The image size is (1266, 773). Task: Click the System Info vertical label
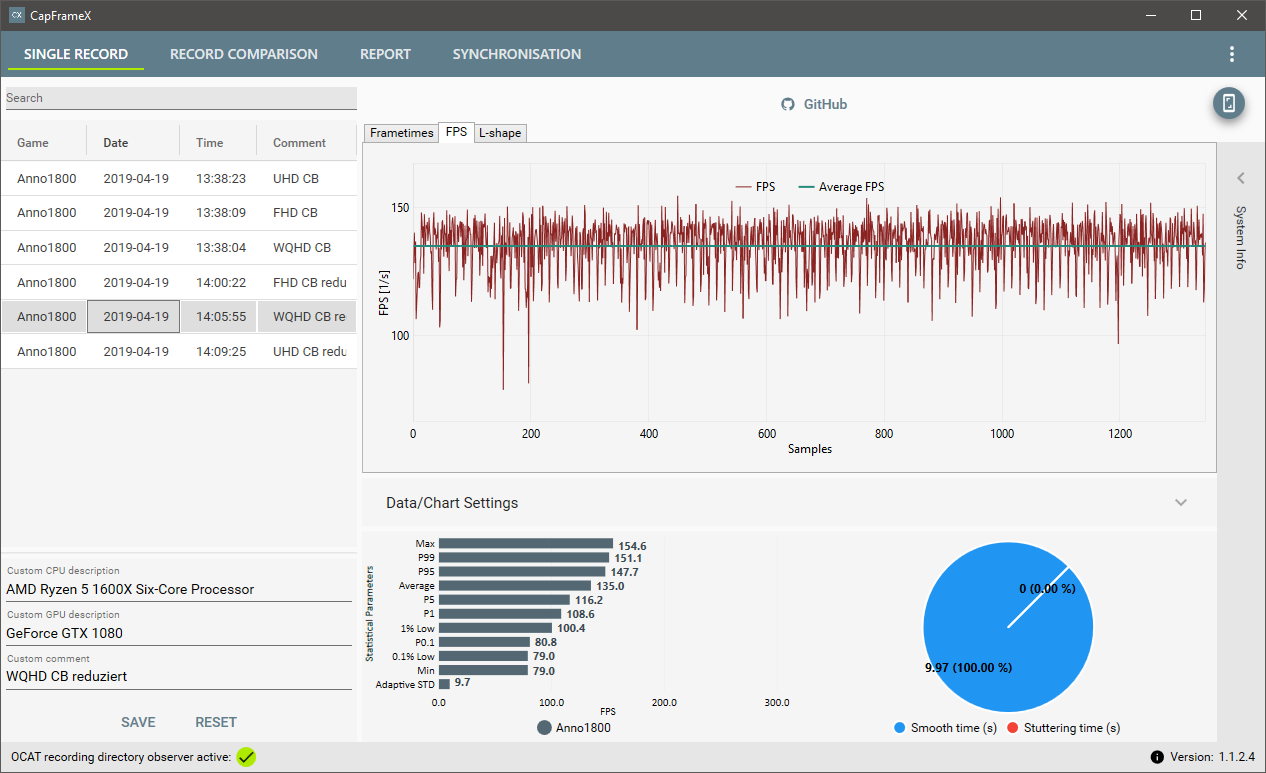click(1240, 237)
